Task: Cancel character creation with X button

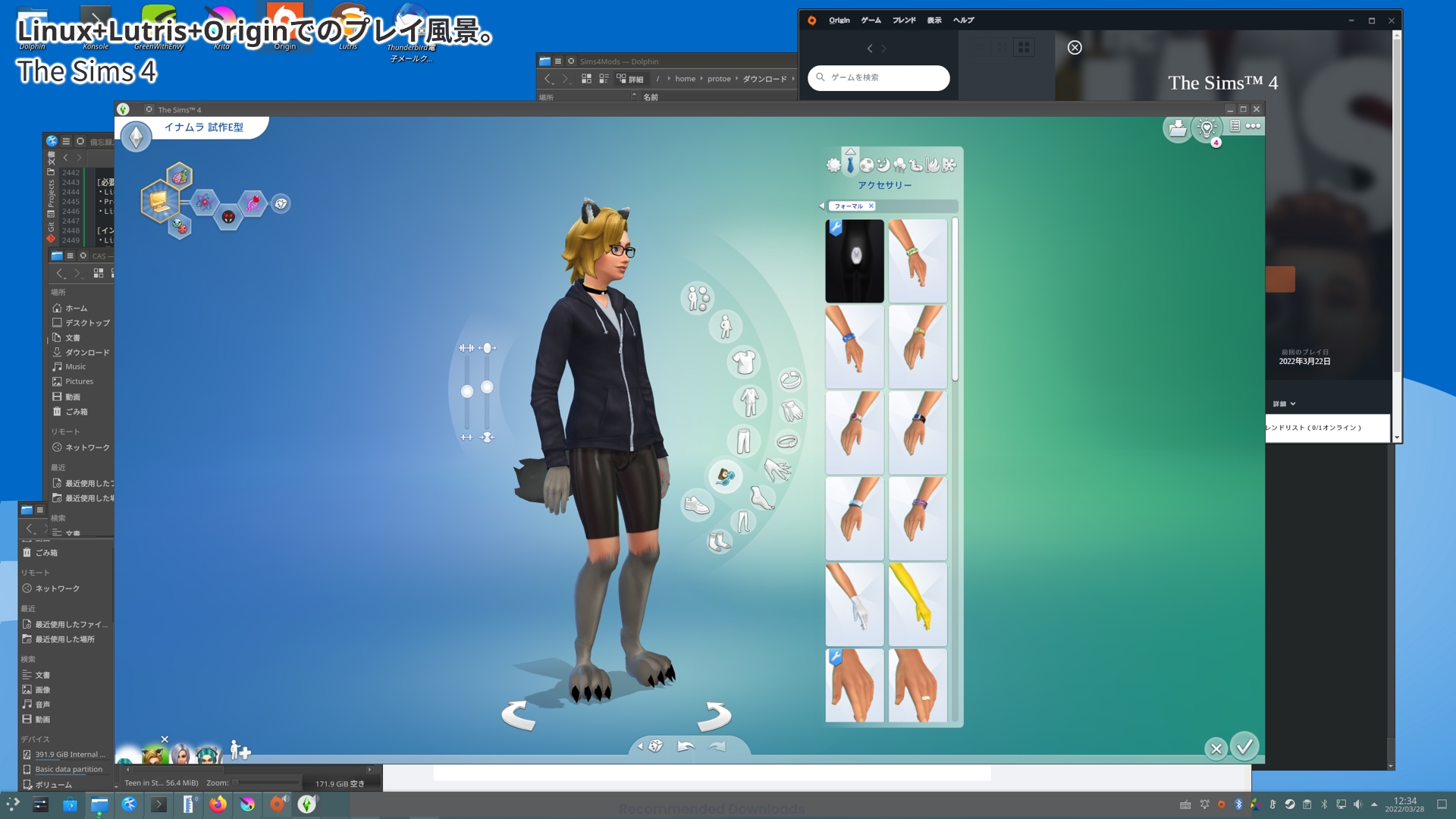Action: pos(1216,748)
